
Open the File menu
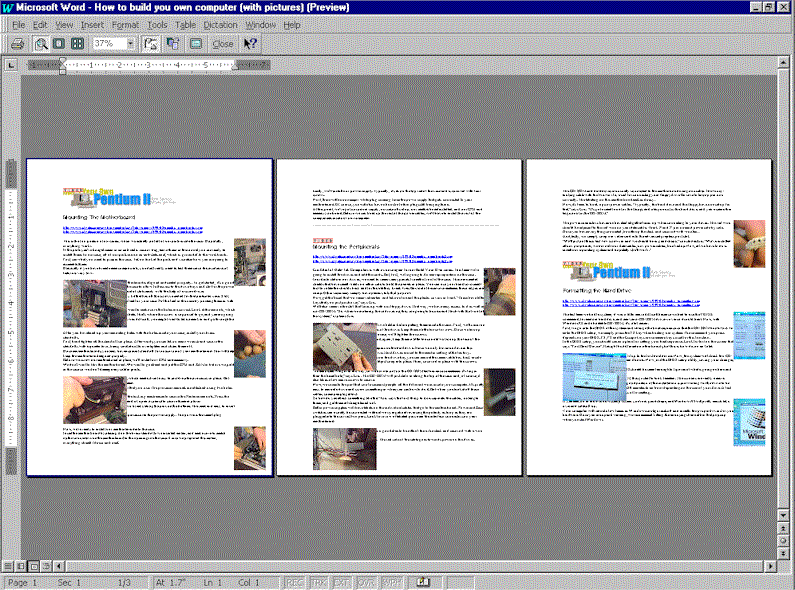[18, 24]
